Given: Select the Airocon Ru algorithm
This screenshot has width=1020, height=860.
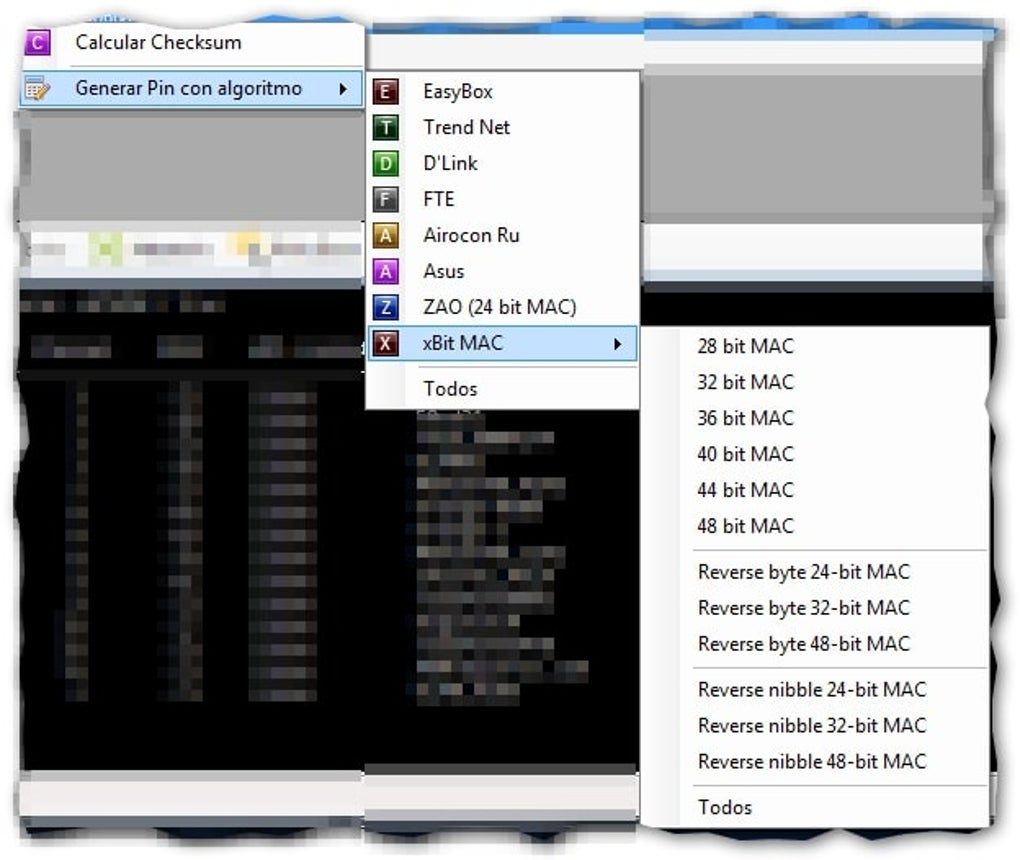Looking at the screenshot, I should (x=503, y=235).
